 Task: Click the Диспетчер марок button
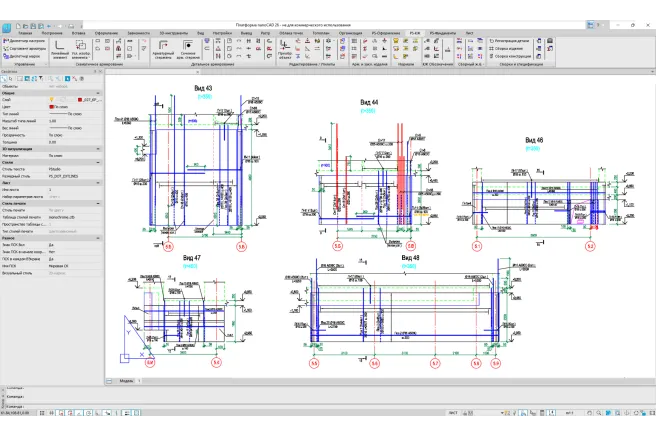tap(27, 54)
